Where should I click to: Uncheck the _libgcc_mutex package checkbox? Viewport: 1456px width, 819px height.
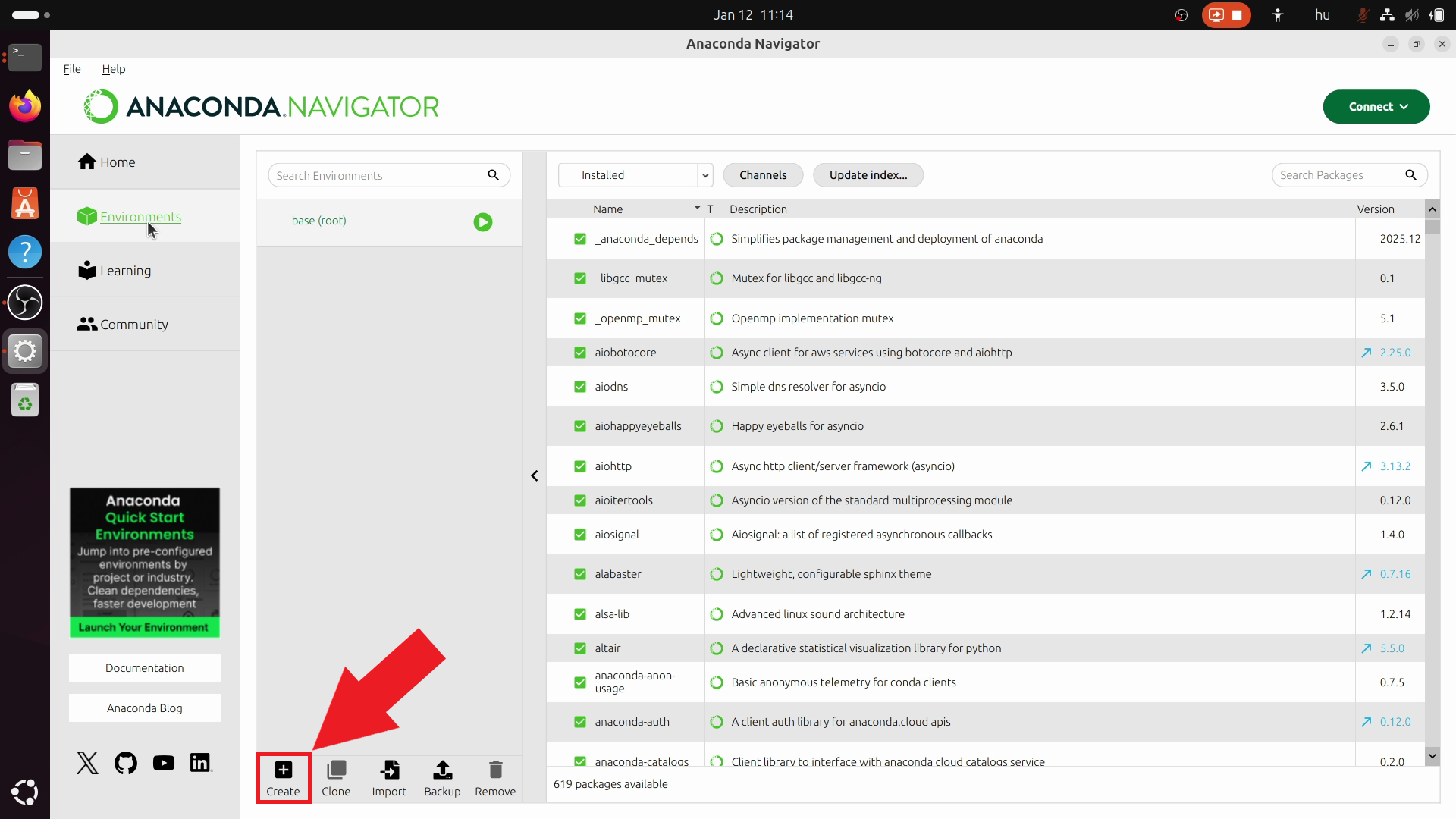click(580, 278)
